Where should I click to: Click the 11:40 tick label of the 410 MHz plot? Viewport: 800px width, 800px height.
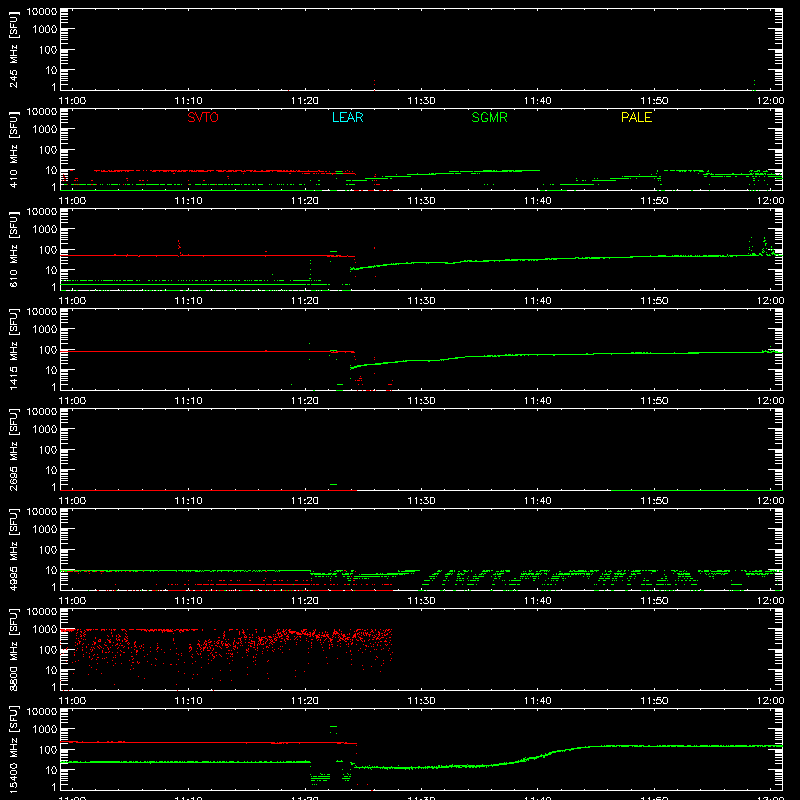(x=538, y=201)
